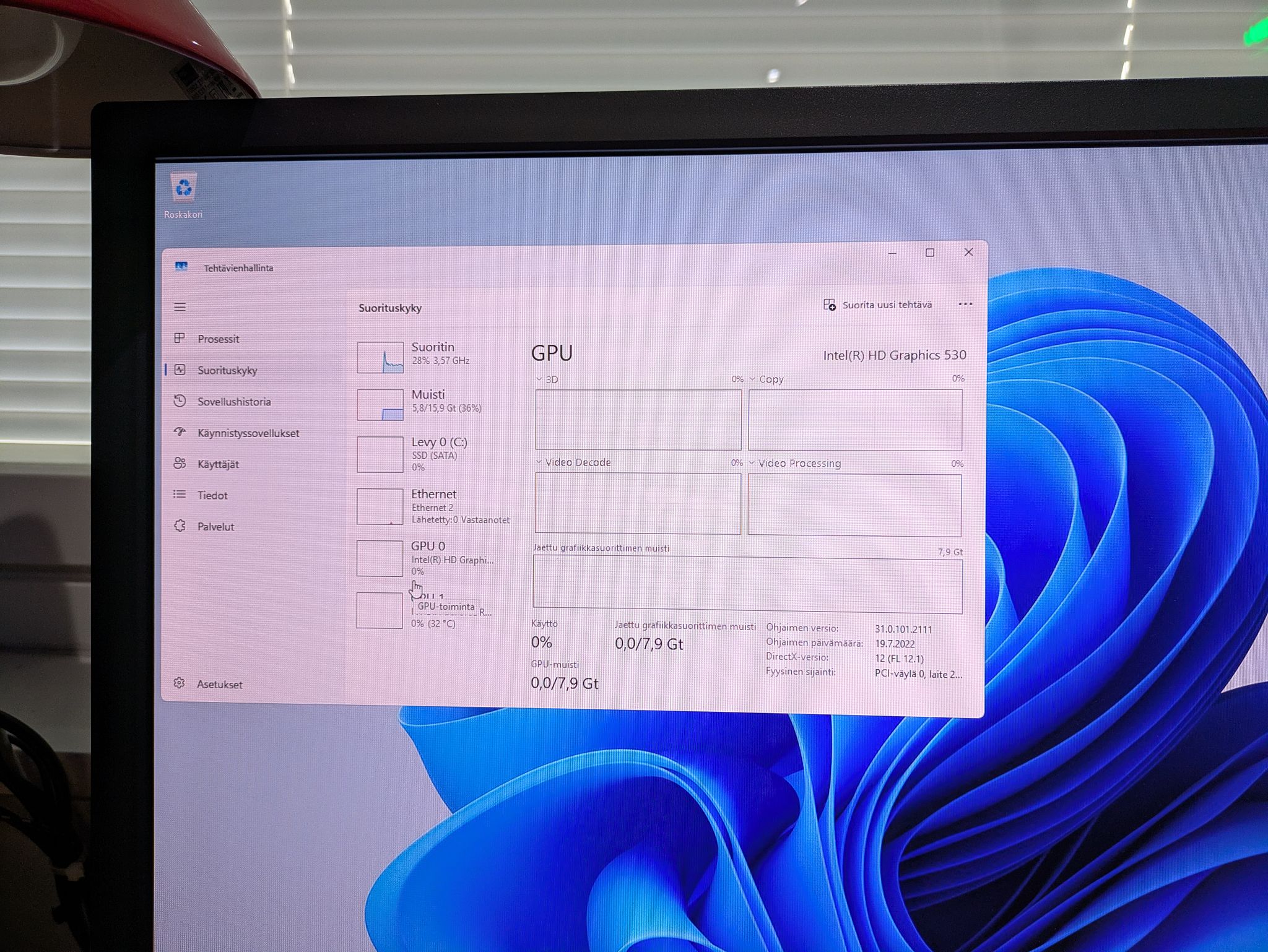Select the Ethernet performance entry
Screen dimensions: 1268x952
click(433, 506)
